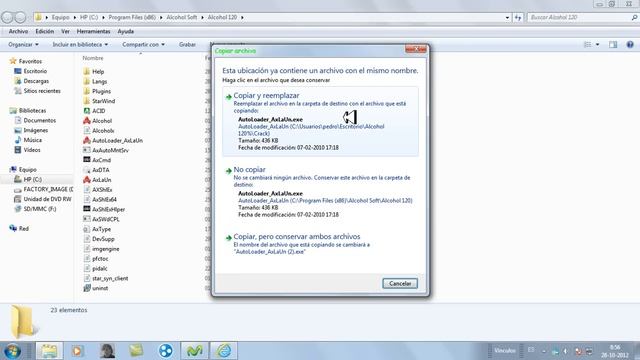This screenshot has height=360, width=640.
Task: Click the Grabar toolbar button
Action: [187, 44]
